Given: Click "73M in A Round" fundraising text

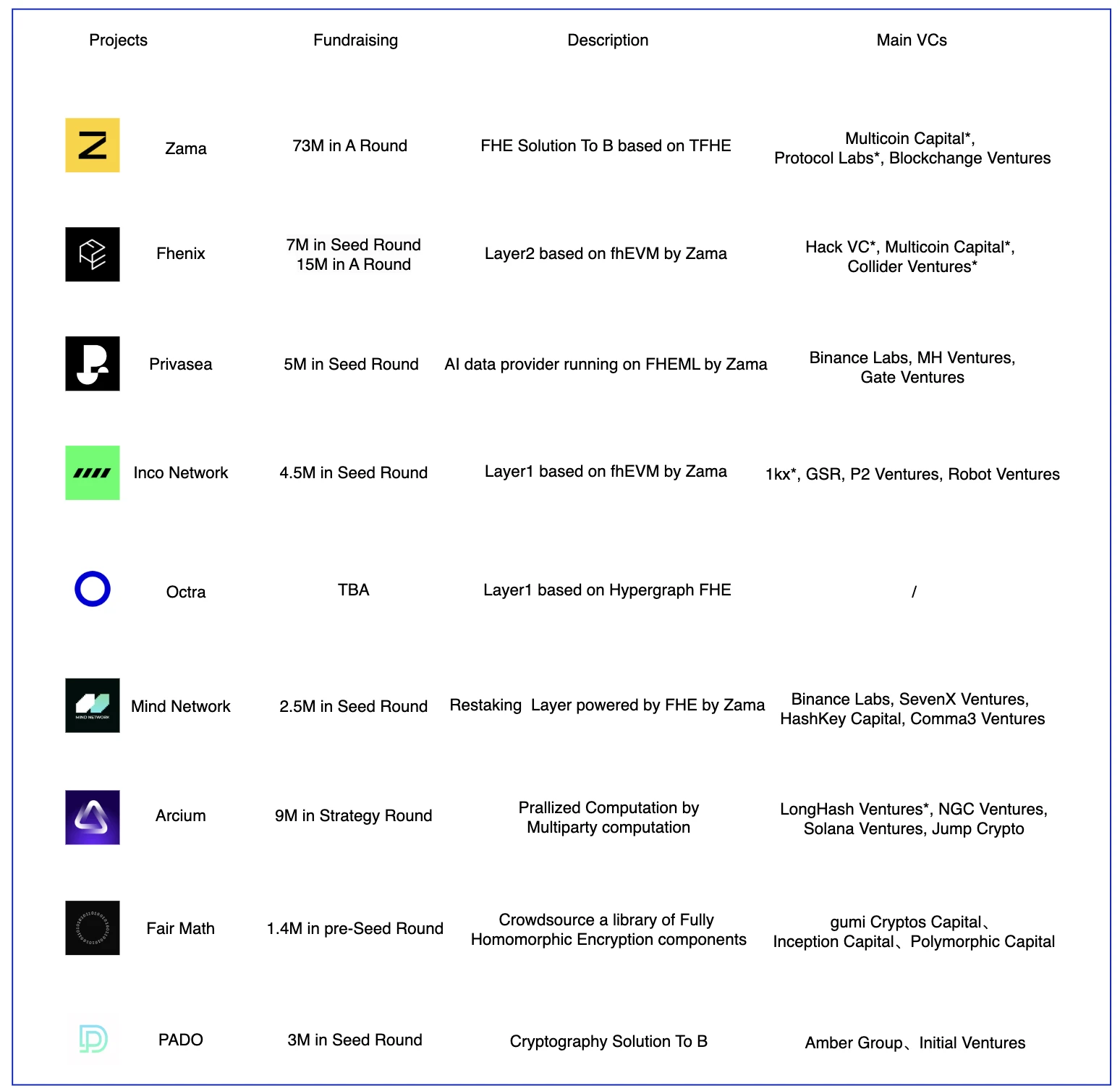Looking at the screenshot, I should pyautogui.click(x=349, y=146).
